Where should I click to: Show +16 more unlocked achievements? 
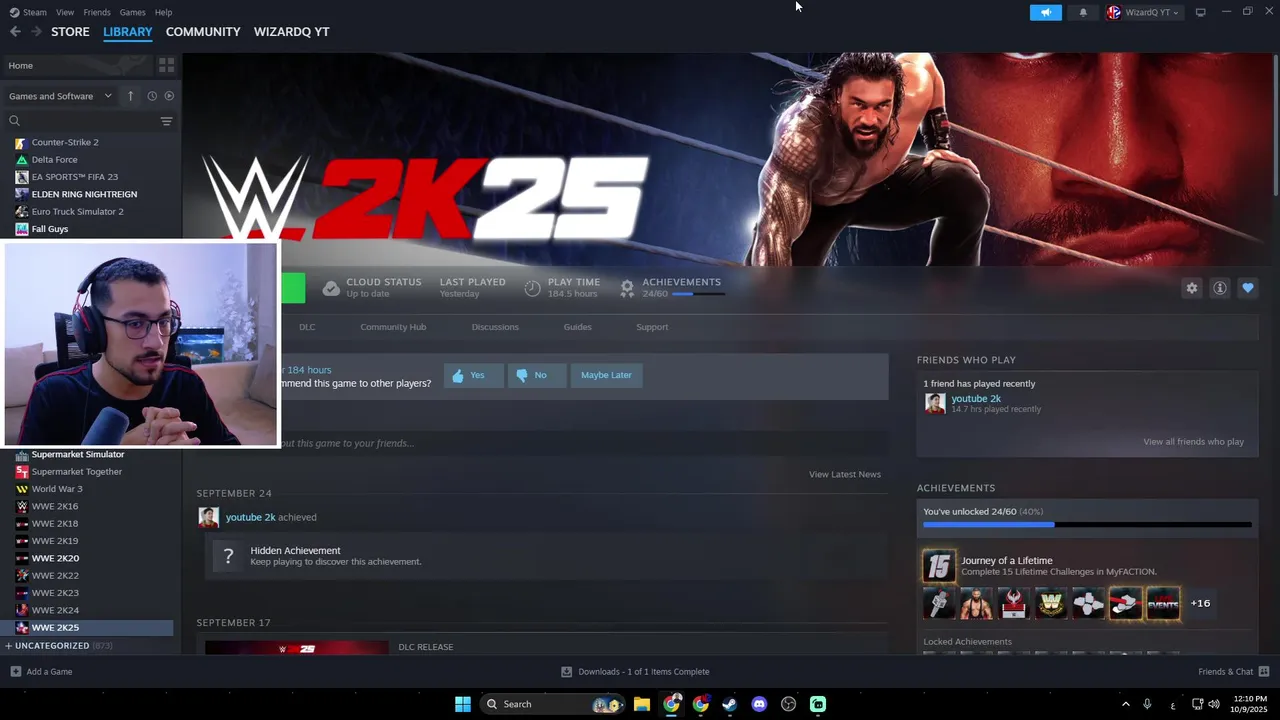click(1200, 603)
